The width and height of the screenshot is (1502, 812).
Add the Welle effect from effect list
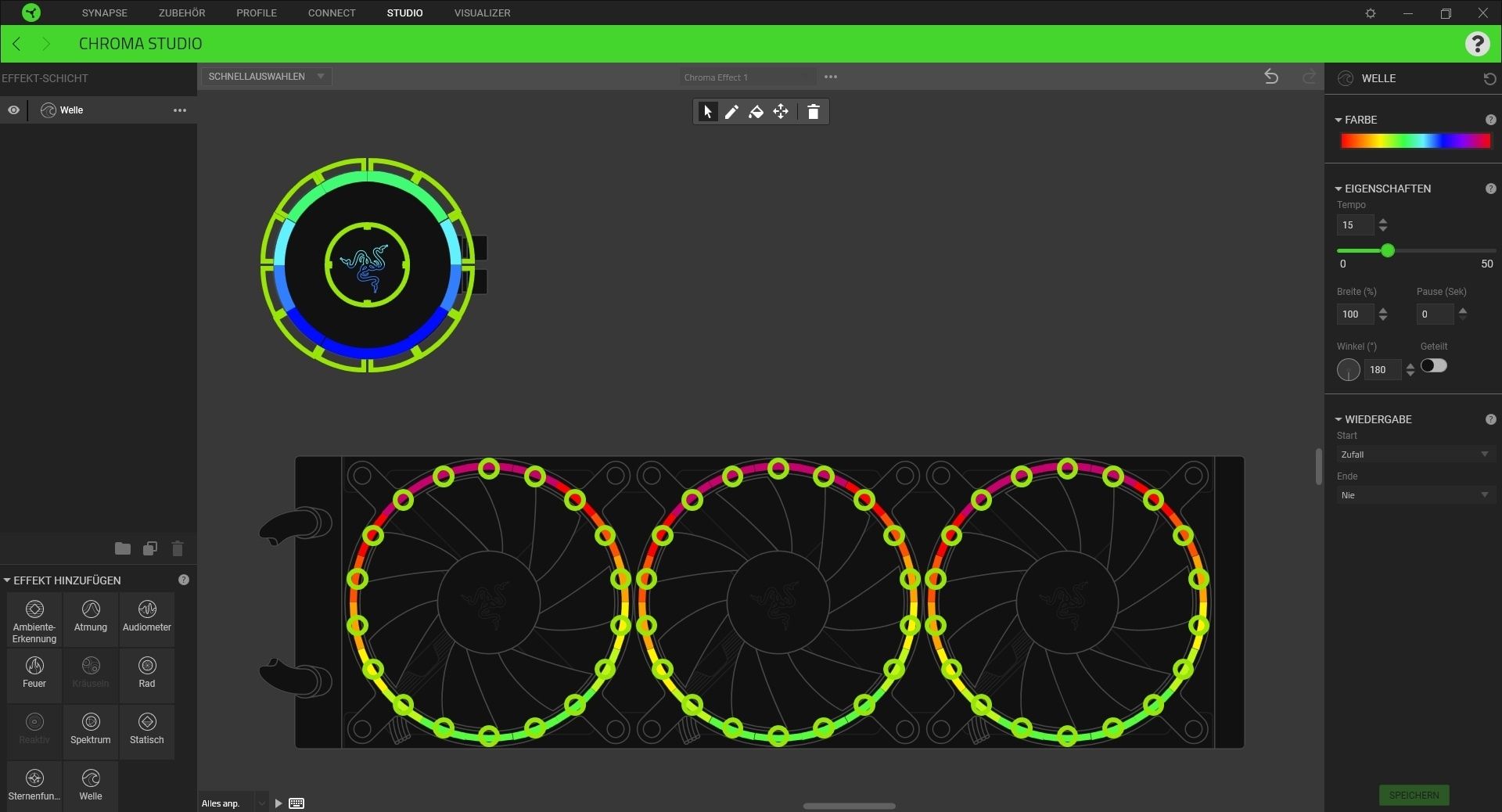click(91, 785)
